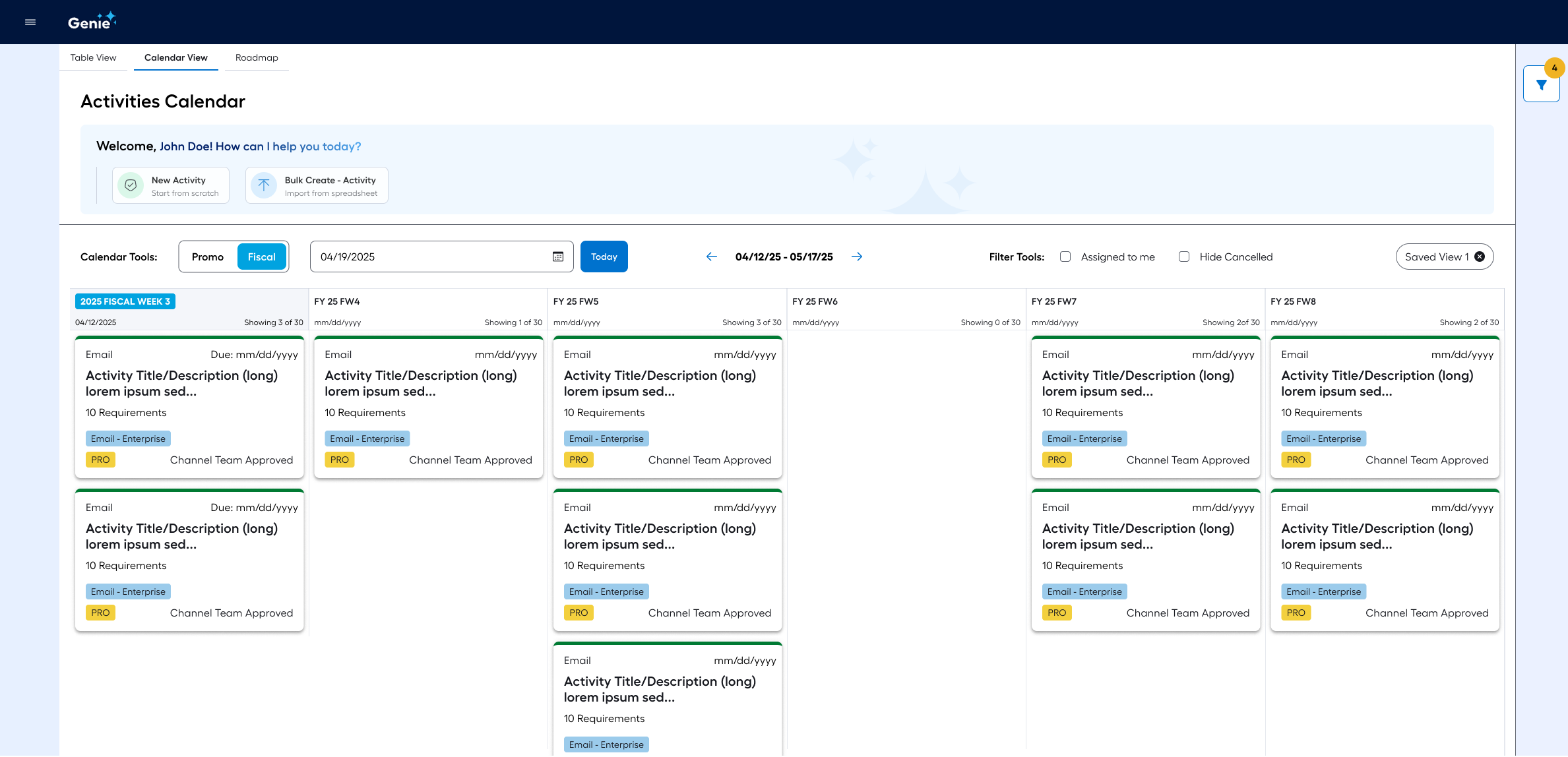The width and height of the screenshot is (1568, 757).
Task: Open first activity card in FY 25 FW4
Action: tap(428, 407)
